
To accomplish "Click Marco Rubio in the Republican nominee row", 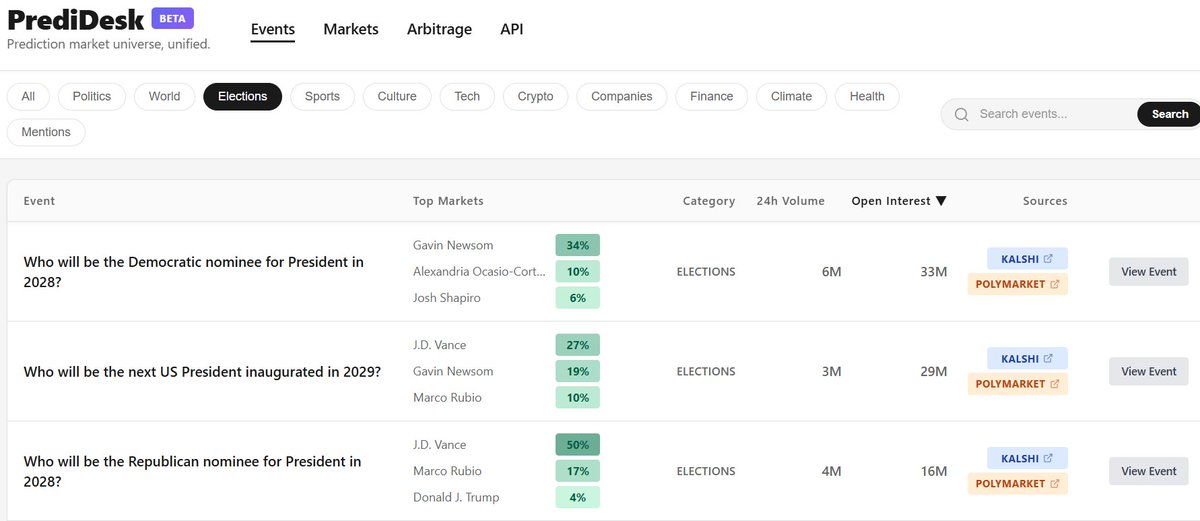I will coord(447,471).
